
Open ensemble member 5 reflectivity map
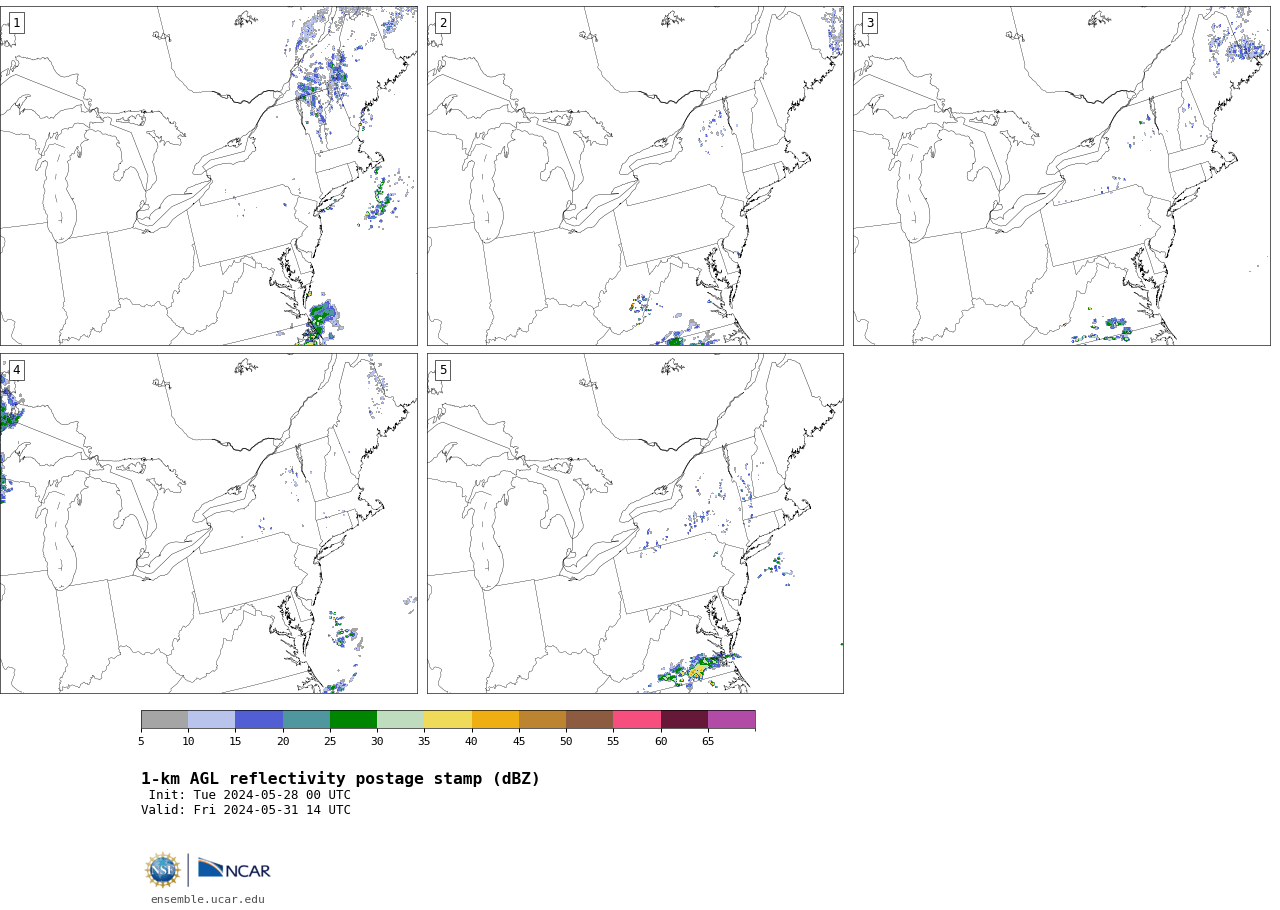tap(635, 523)
